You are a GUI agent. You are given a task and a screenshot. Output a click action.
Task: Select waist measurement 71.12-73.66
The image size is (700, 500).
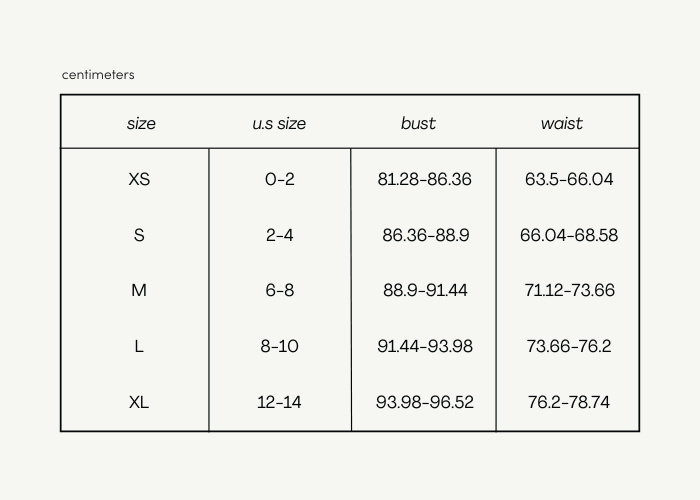pos(569,291)
